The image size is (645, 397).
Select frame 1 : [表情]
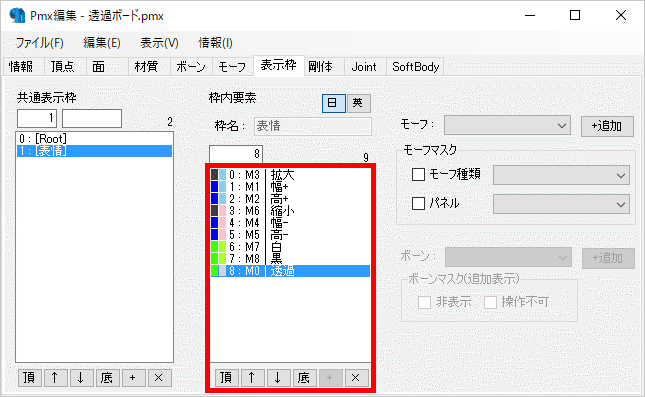pos(94,151)
